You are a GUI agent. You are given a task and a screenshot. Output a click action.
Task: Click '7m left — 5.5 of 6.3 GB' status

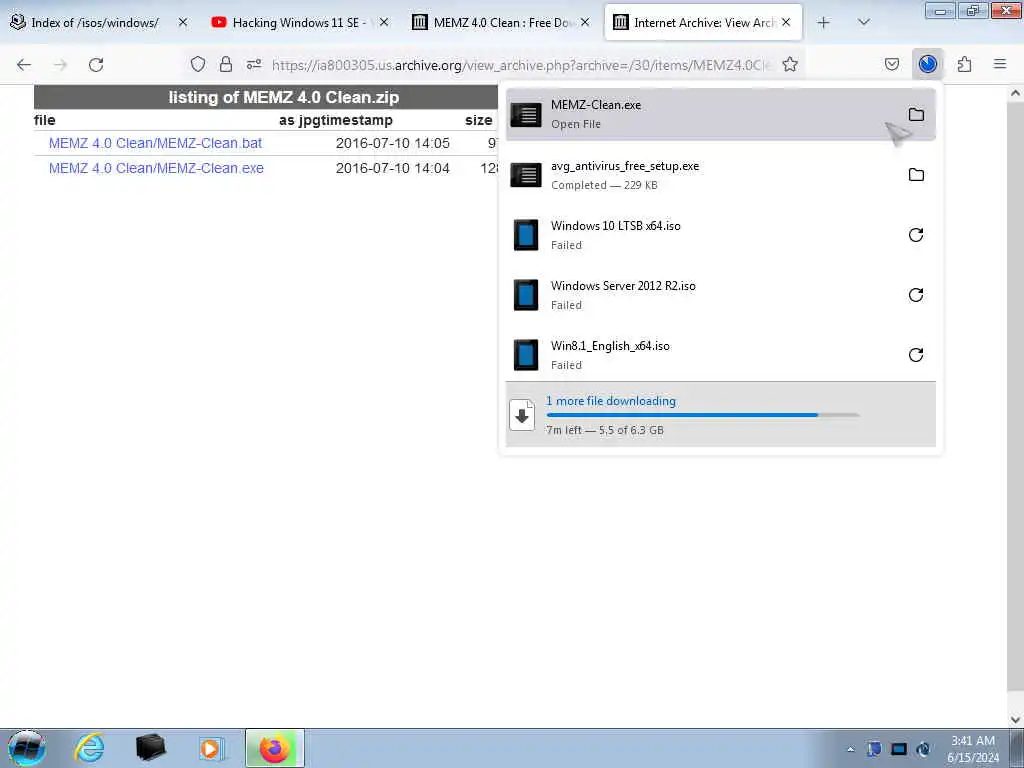[x=605, y=430]
